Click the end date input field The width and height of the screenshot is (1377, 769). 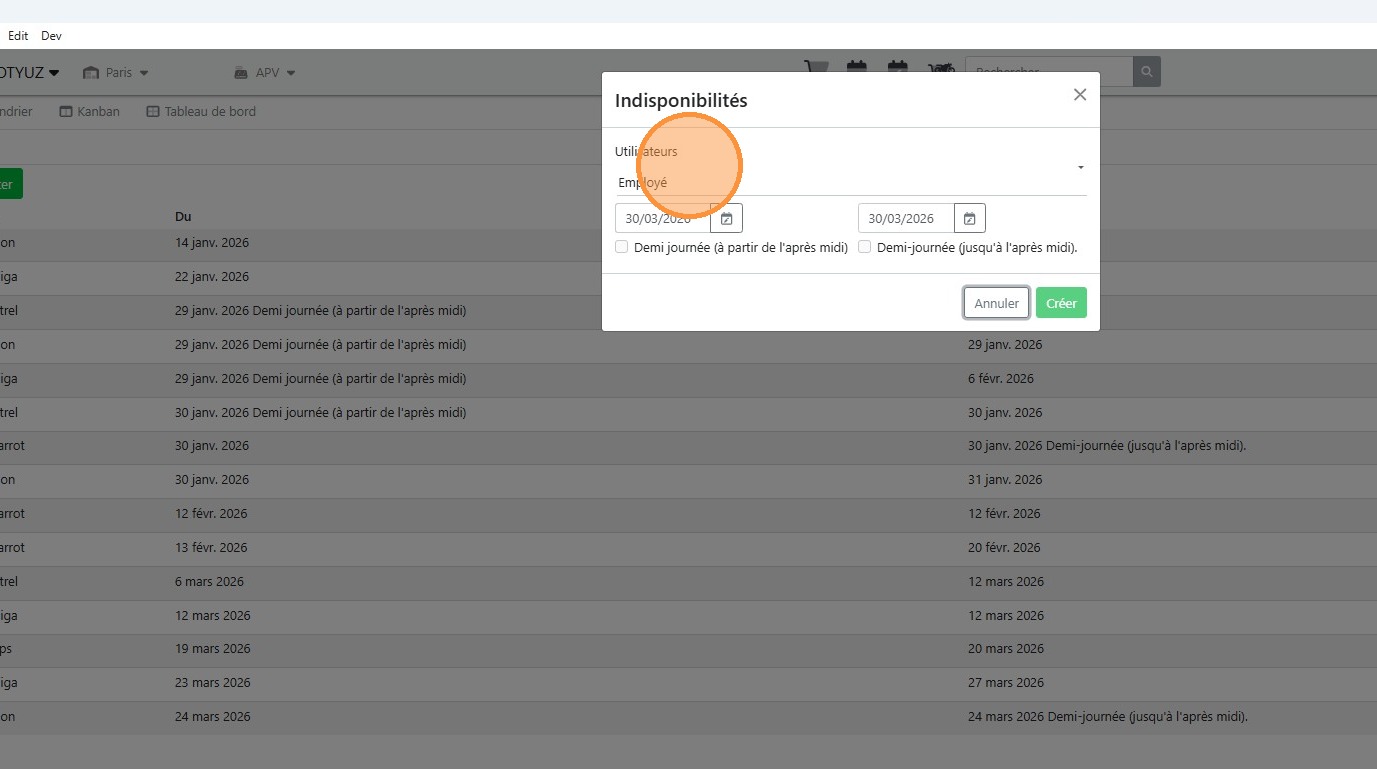tap(906, 218)
